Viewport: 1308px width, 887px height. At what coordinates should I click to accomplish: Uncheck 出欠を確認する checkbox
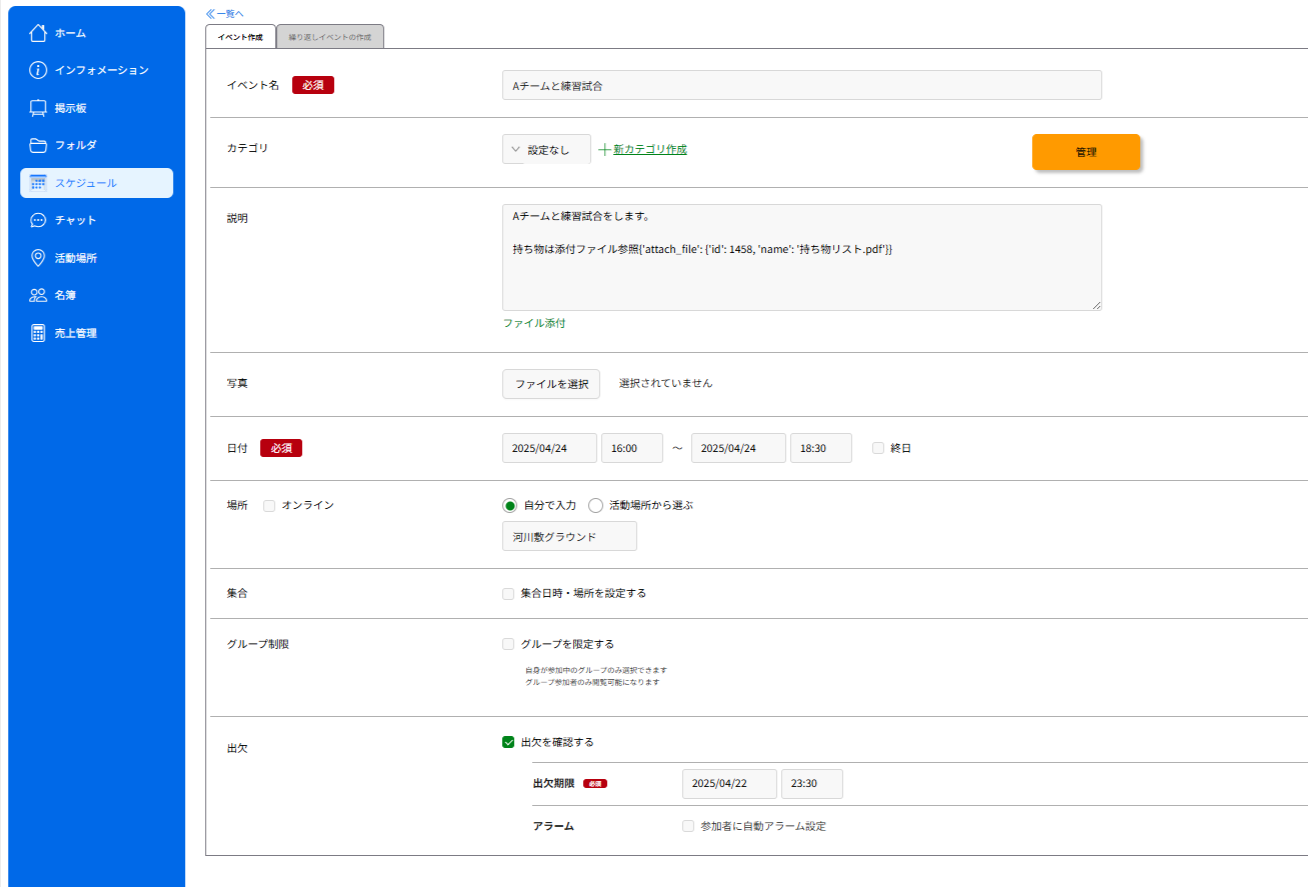(508, 742)
